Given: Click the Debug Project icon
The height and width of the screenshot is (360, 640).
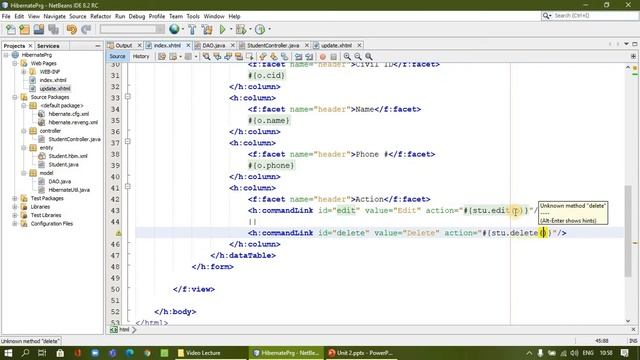Looking at the screenshot, I should coord(241,29).
